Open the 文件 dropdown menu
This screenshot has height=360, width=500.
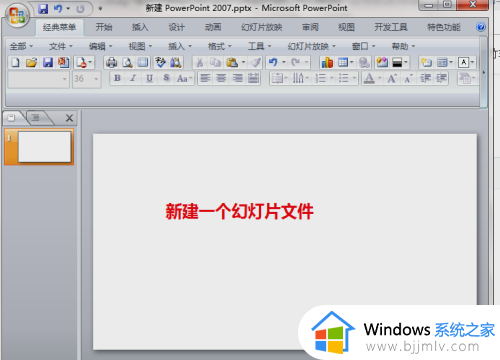click(61, 46)
